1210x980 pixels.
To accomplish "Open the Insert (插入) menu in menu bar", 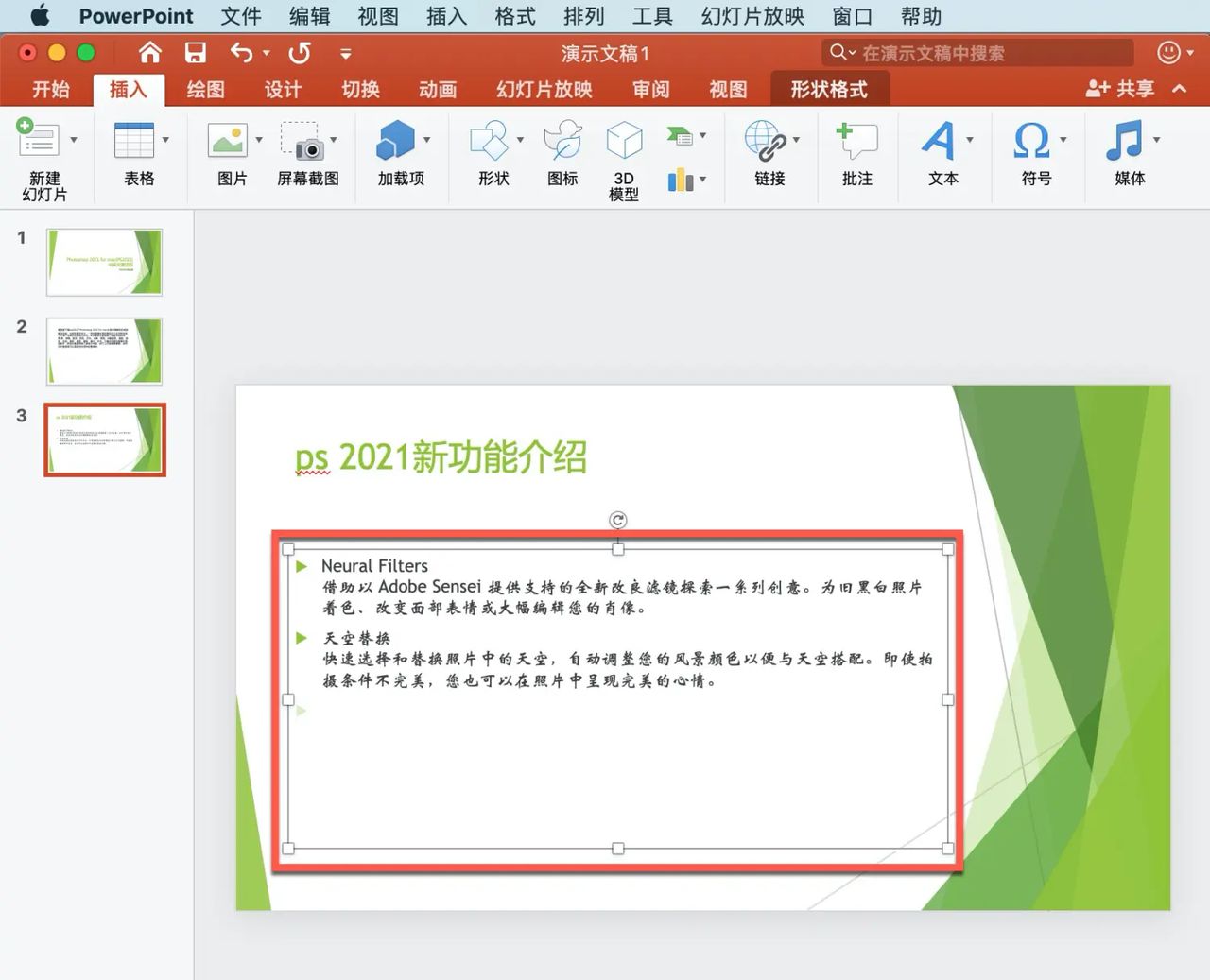I will tap(446, 16).
